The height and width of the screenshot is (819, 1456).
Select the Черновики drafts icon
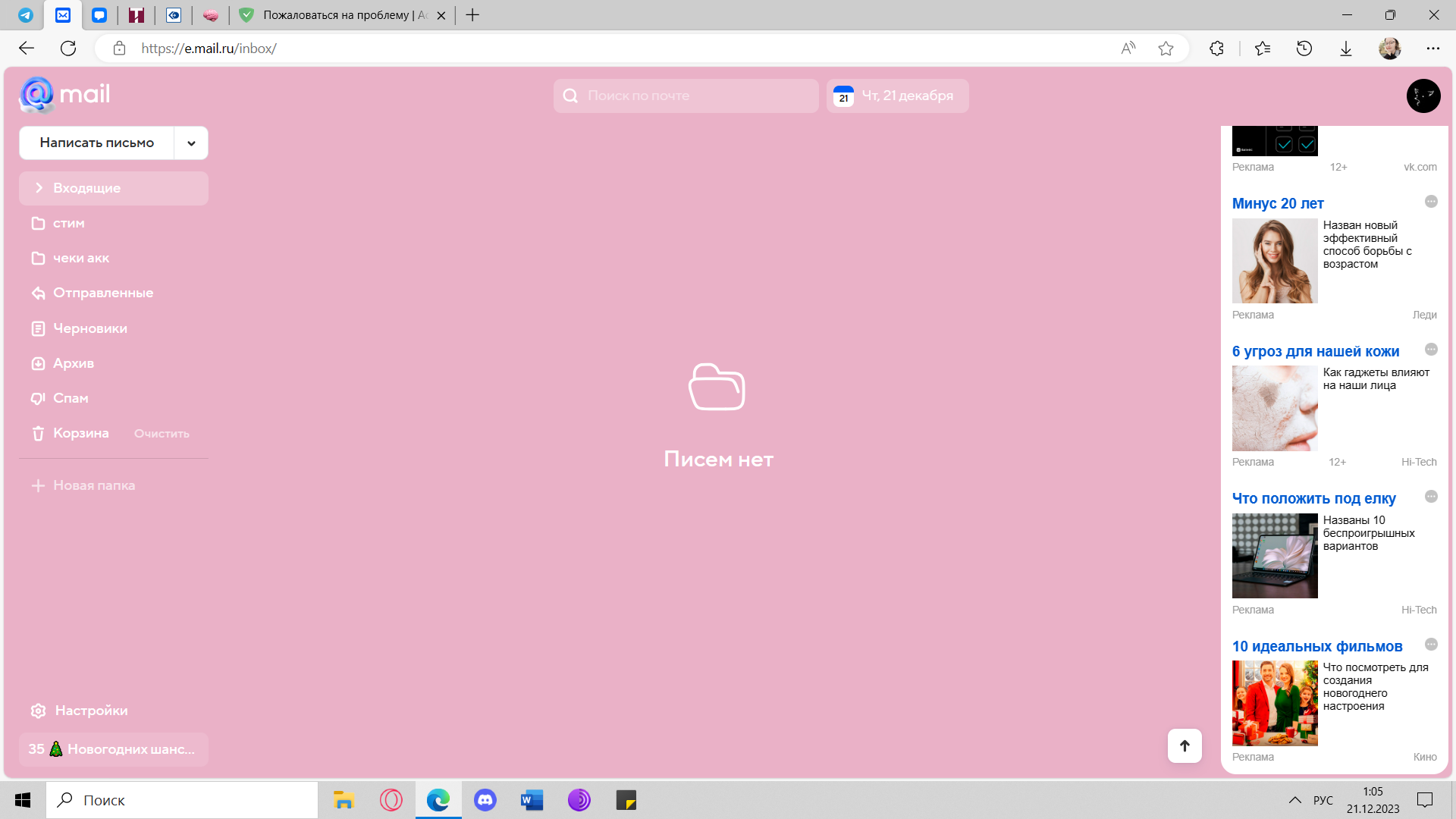click(38, 328)
